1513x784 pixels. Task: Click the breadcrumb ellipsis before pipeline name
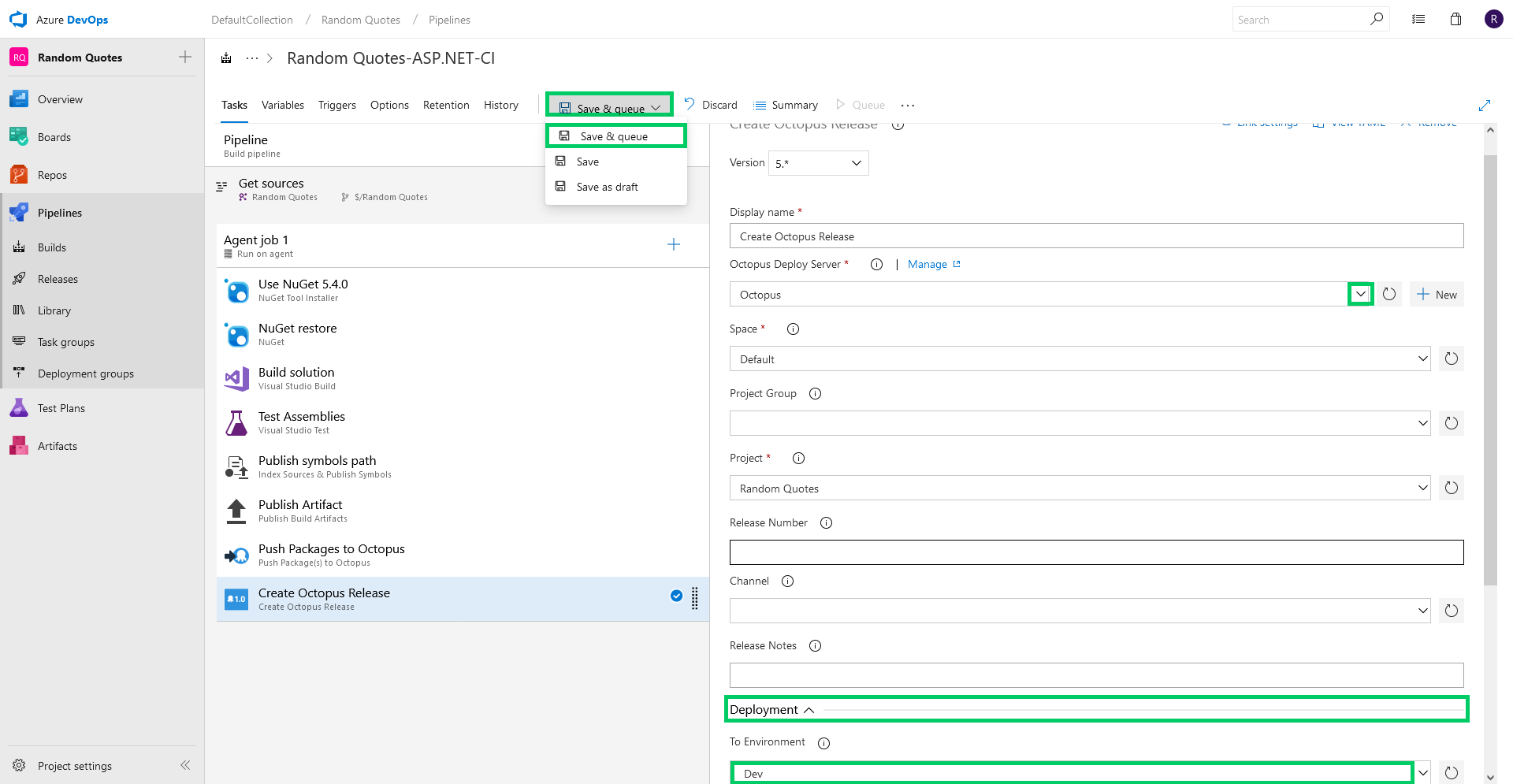coord(252,58)
